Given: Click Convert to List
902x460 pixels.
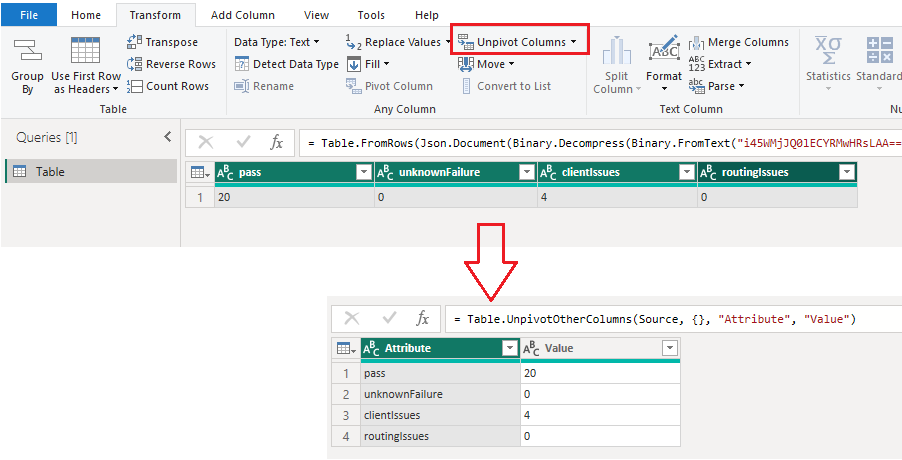Looking at the screenshot, I should [507, 86].
